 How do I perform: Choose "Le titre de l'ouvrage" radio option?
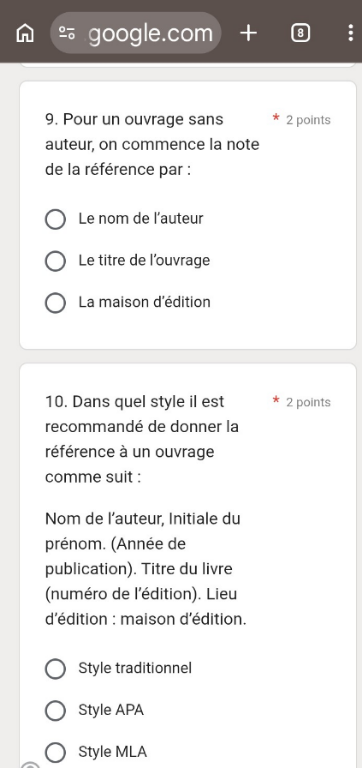pyautogui.click(x=55, y=261)
